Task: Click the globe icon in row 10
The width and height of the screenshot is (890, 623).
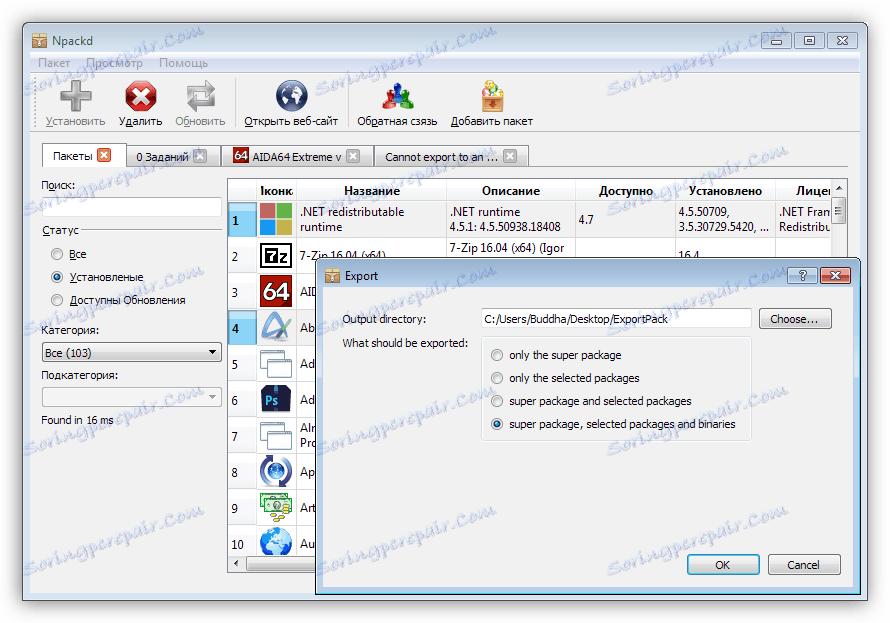Action: (x=276, y=542)
